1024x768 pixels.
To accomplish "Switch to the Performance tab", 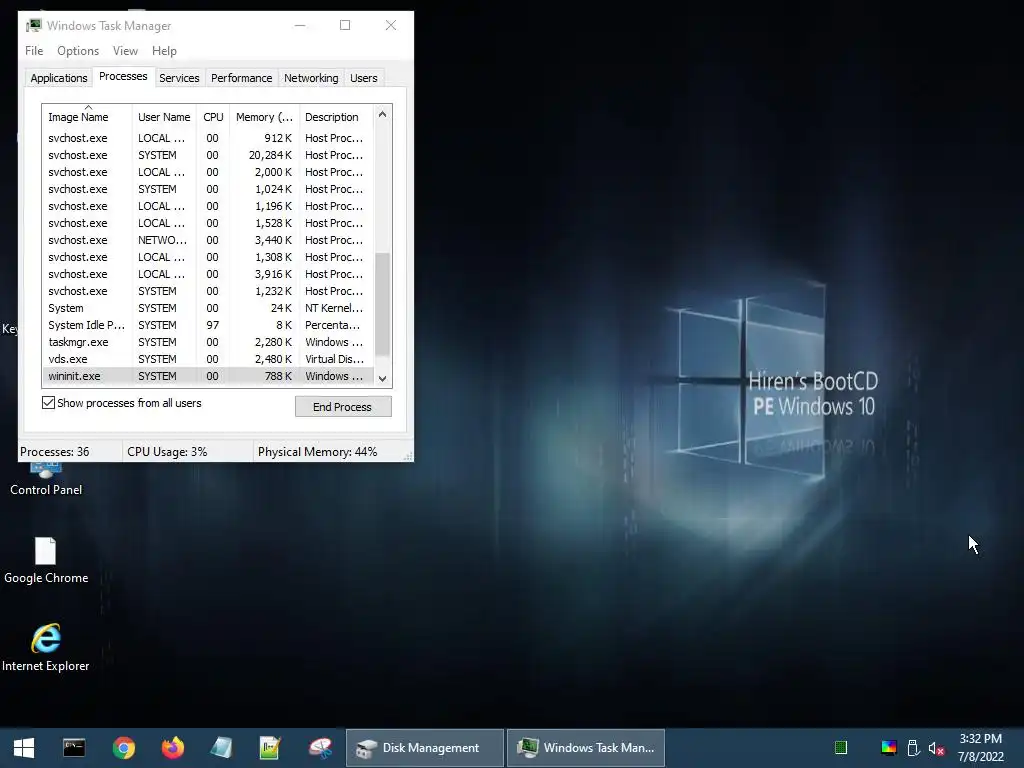I will click(241, 78).
